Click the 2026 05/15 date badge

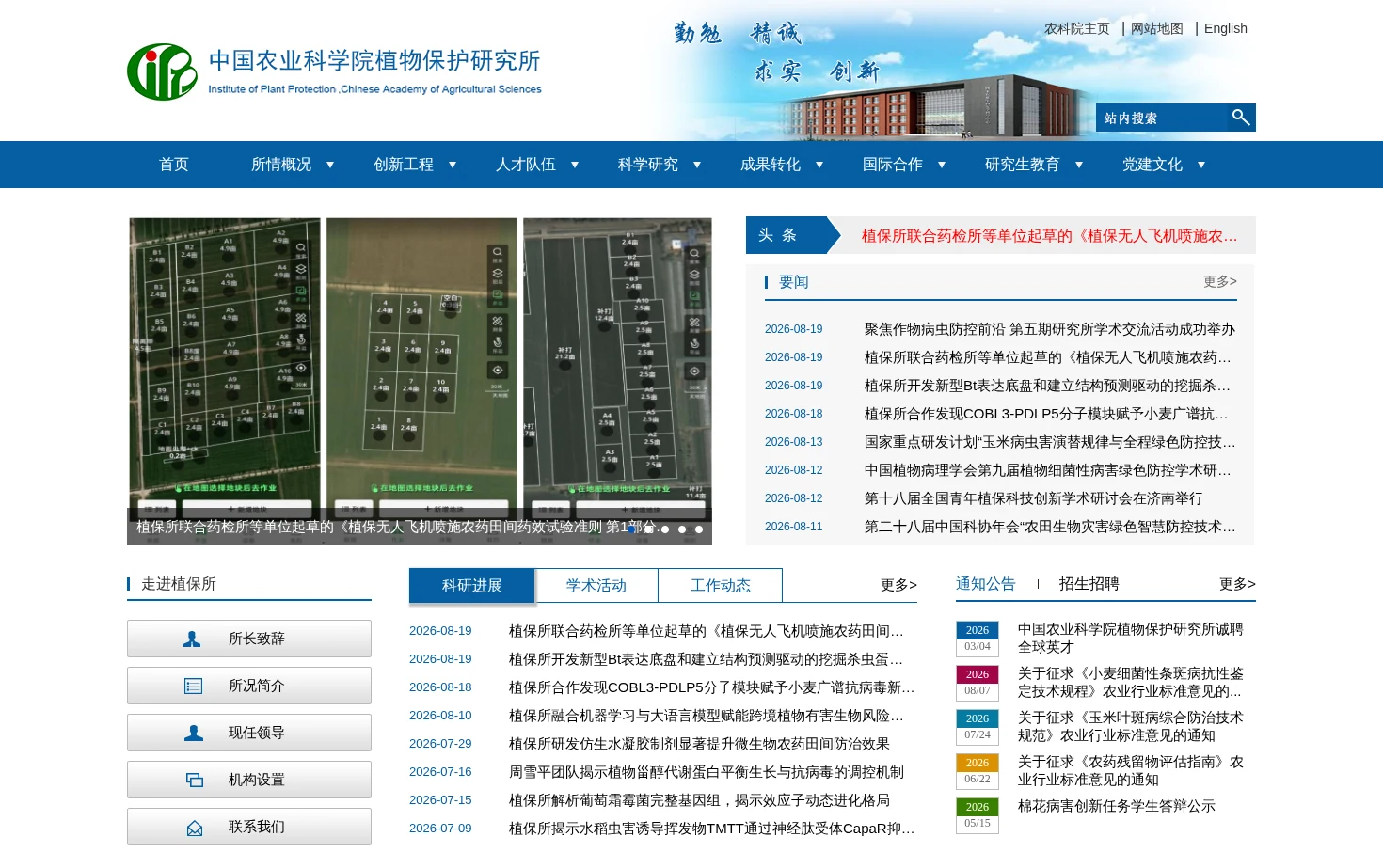pyautogui.click(x=978, y=815)
